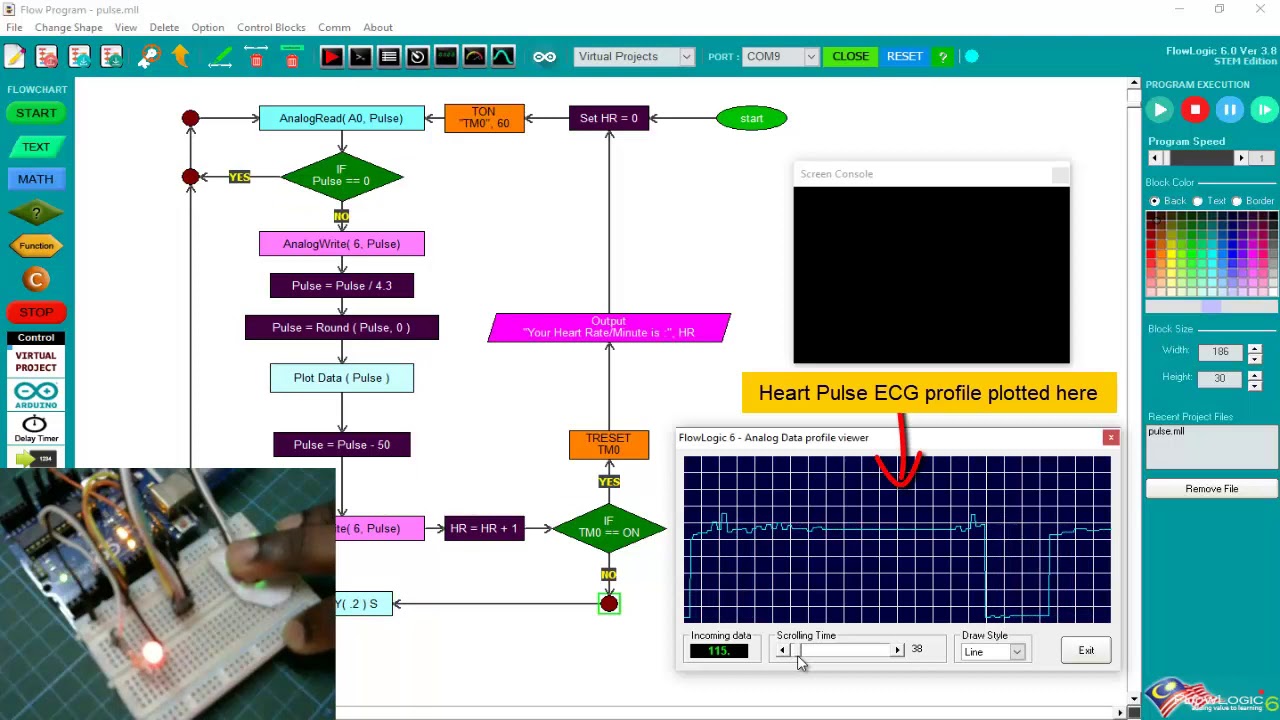Open the analog plot curve icon
1280x720 pixels.
click(503, 57)
